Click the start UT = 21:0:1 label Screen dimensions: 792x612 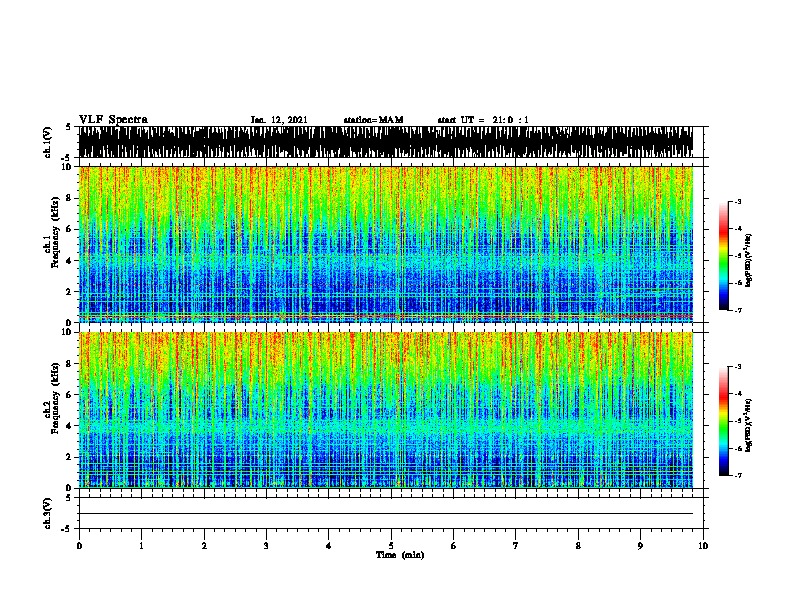(483, 120)
